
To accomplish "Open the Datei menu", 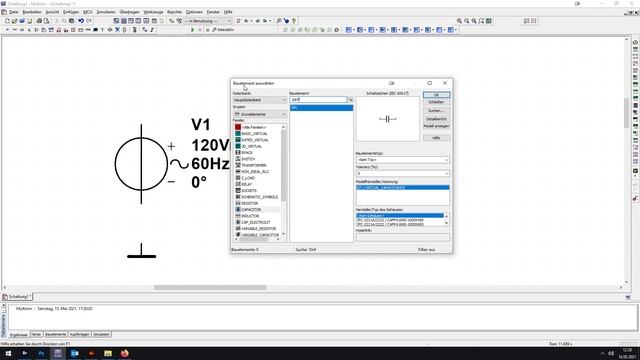I will pyautogui.click(x=13, y=12).
